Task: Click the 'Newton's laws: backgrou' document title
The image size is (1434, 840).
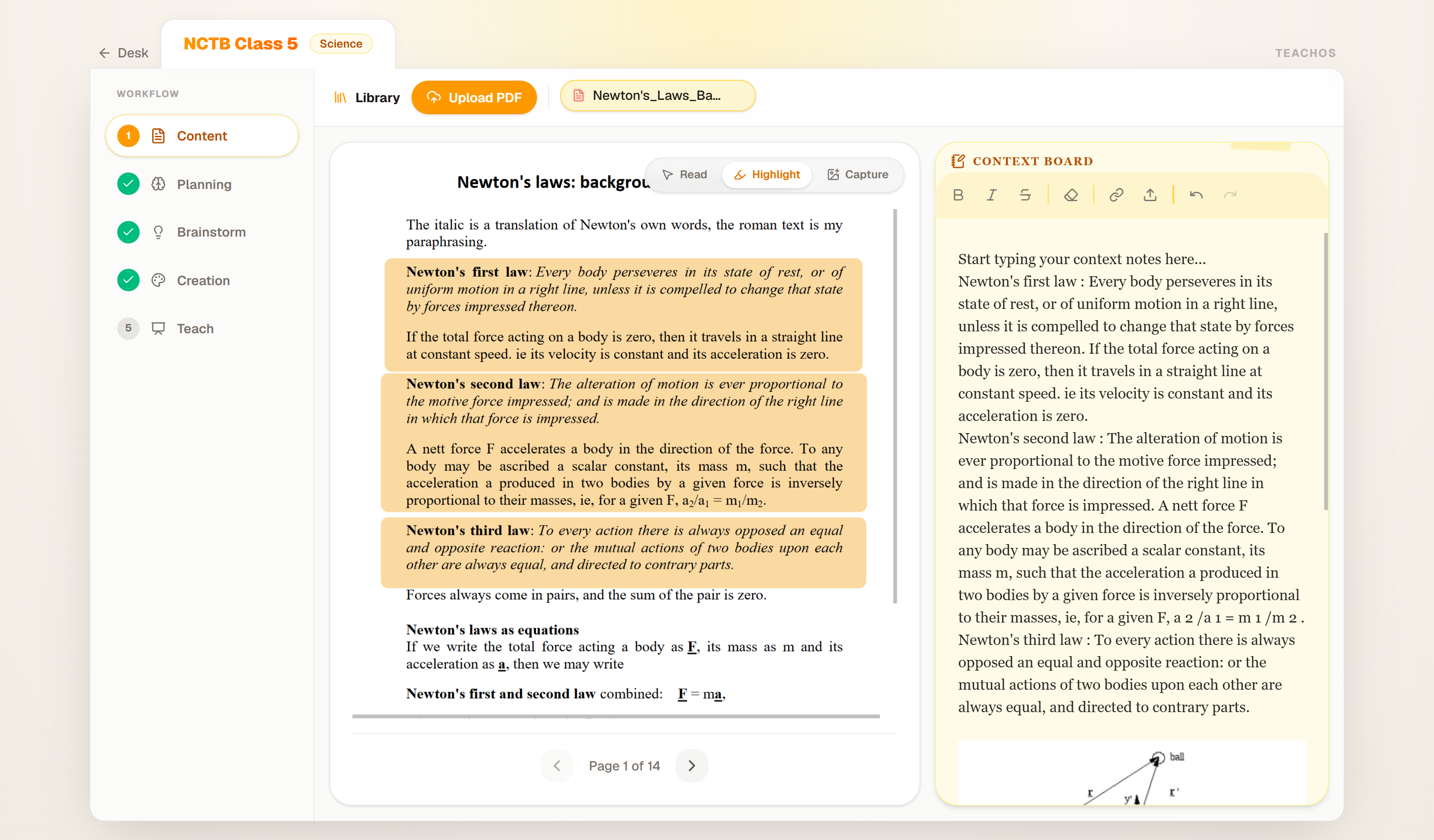Action: point(553,182)
